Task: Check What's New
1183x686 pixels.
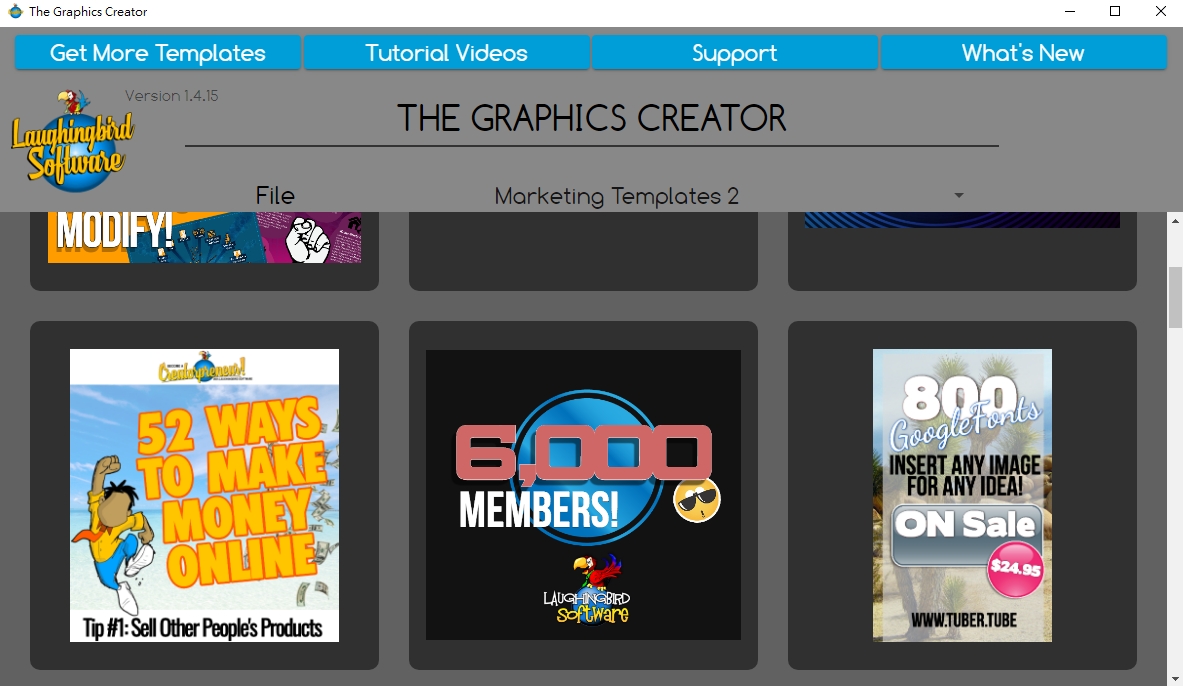Action: click(x=1024, y=53)
